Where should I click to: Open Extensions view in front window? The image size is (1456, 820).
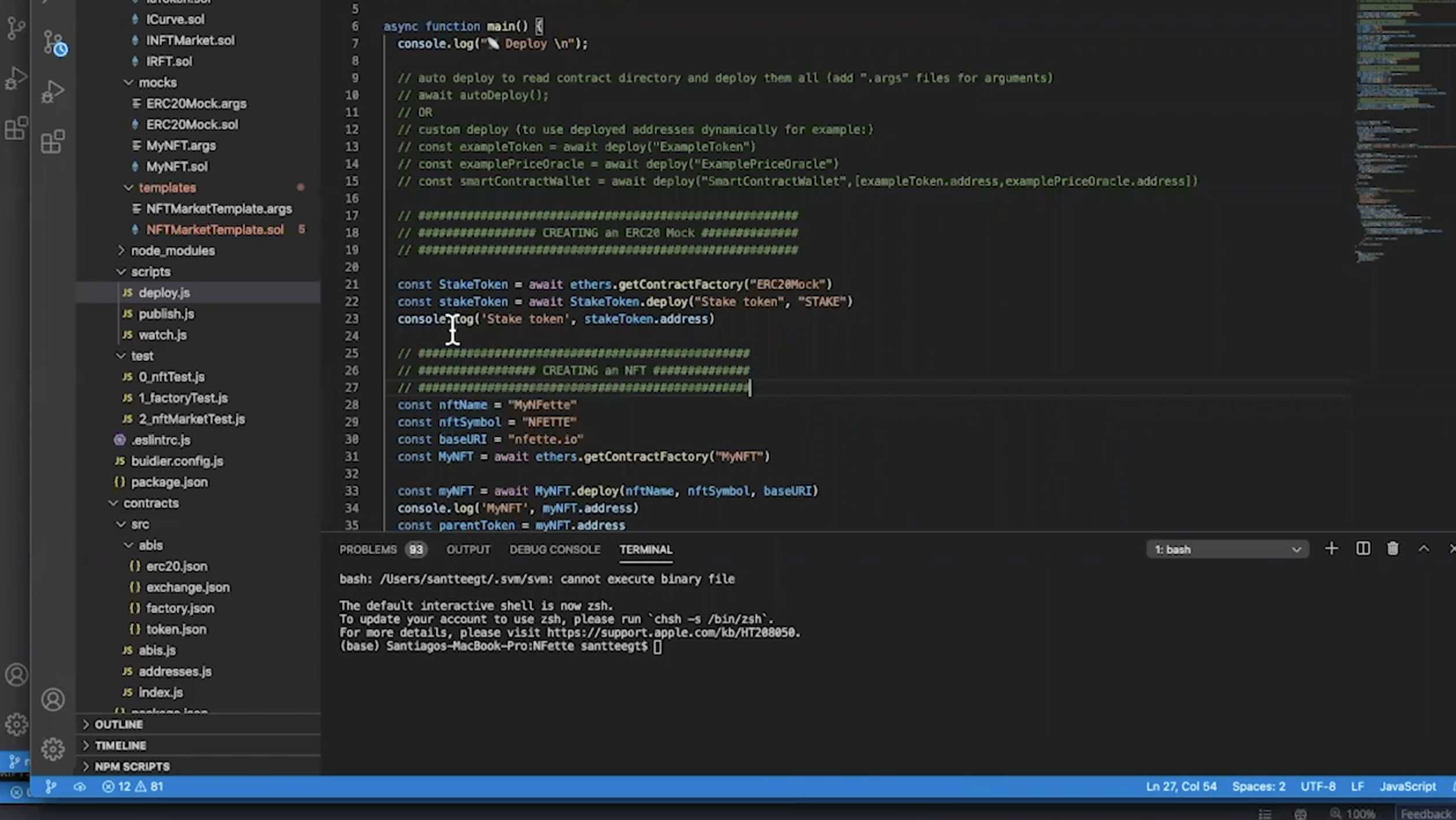pyautogui.click(x=53, y=141)
